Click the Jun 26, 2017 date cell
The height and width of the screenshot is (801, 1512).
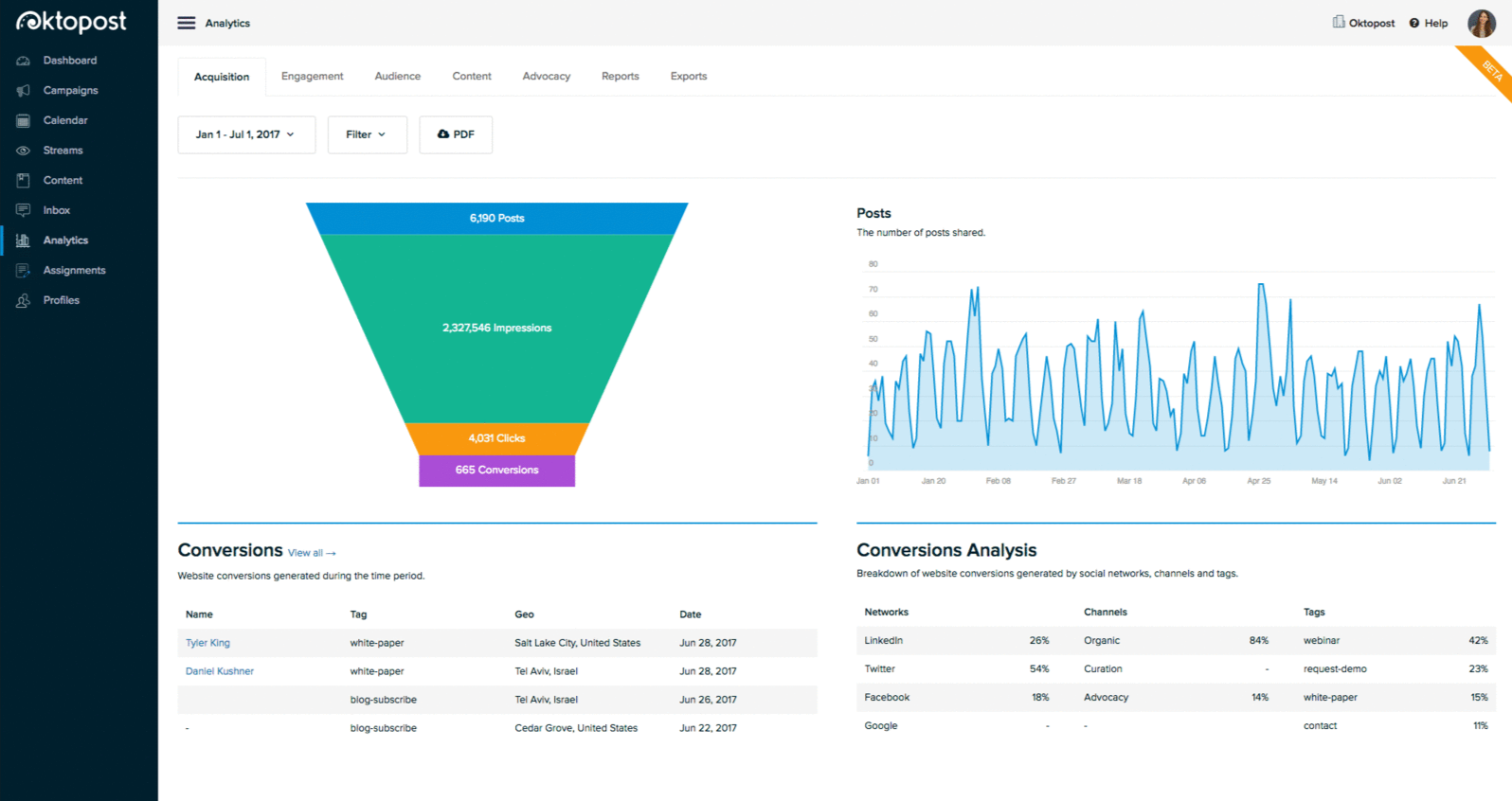click(x=708, y=700)
